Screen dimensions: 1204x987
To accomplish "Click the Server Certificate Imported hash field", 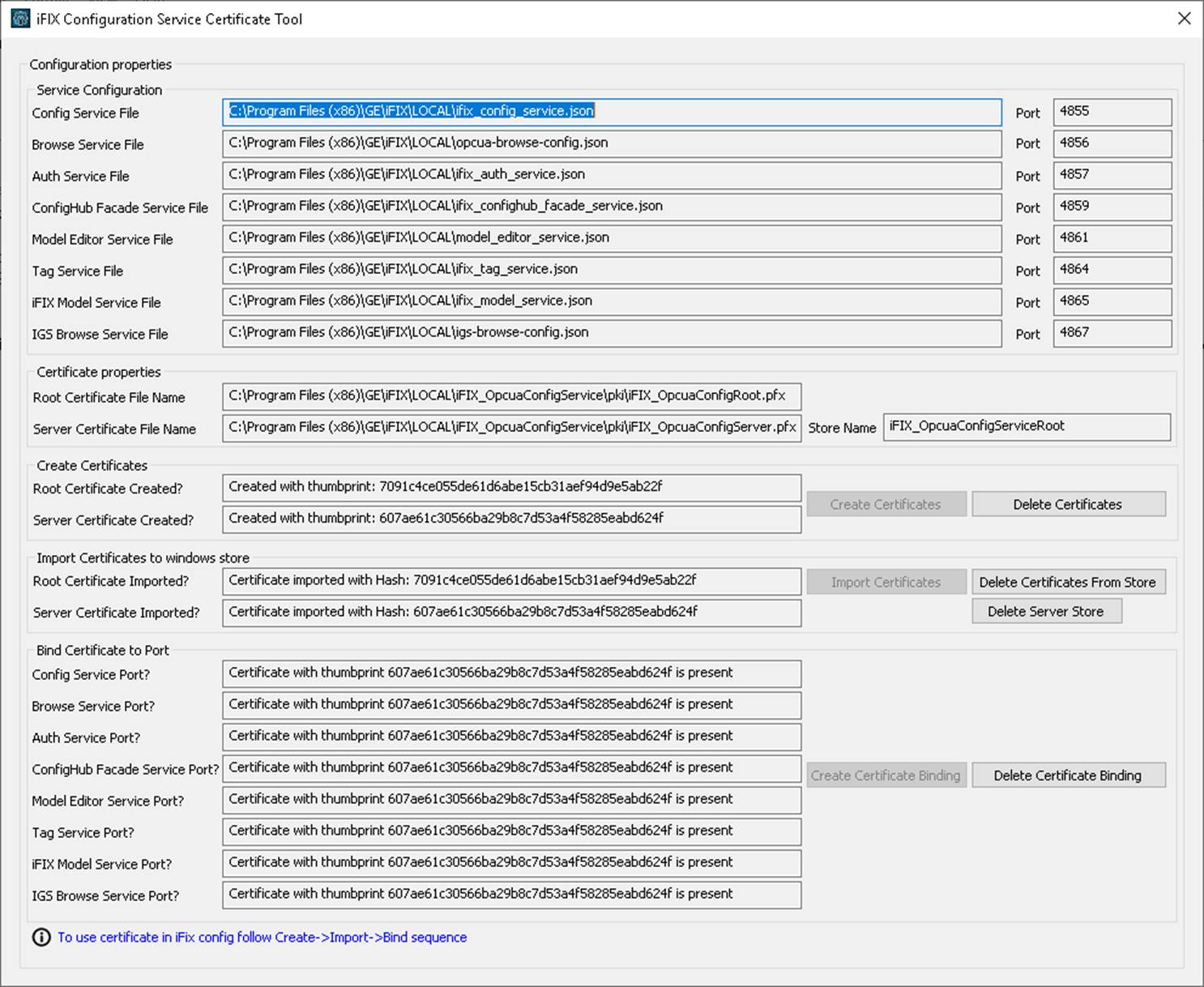I will 512,613.
